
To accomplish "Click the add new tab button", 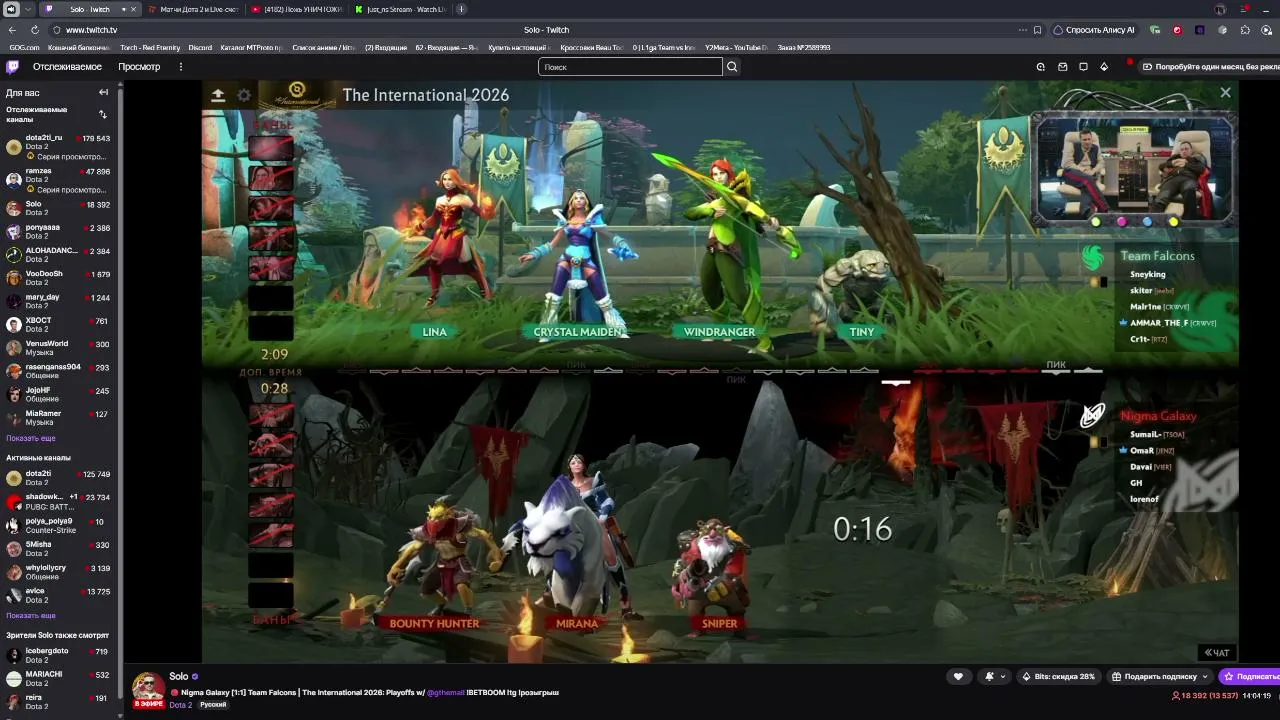I will click(461, 9).
